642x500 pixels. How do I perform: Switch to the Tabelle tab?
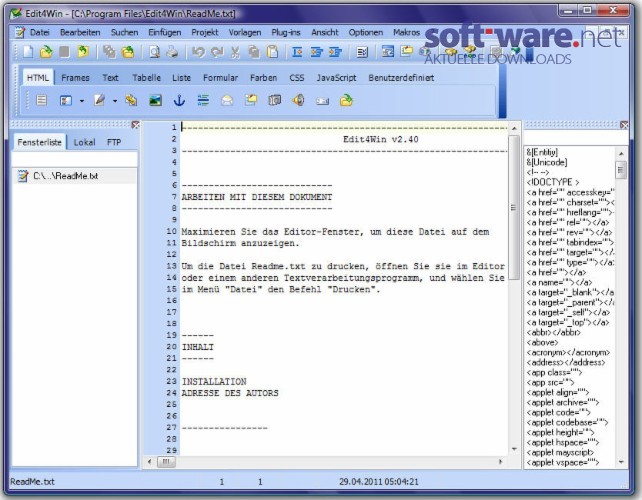pos(147,78)
